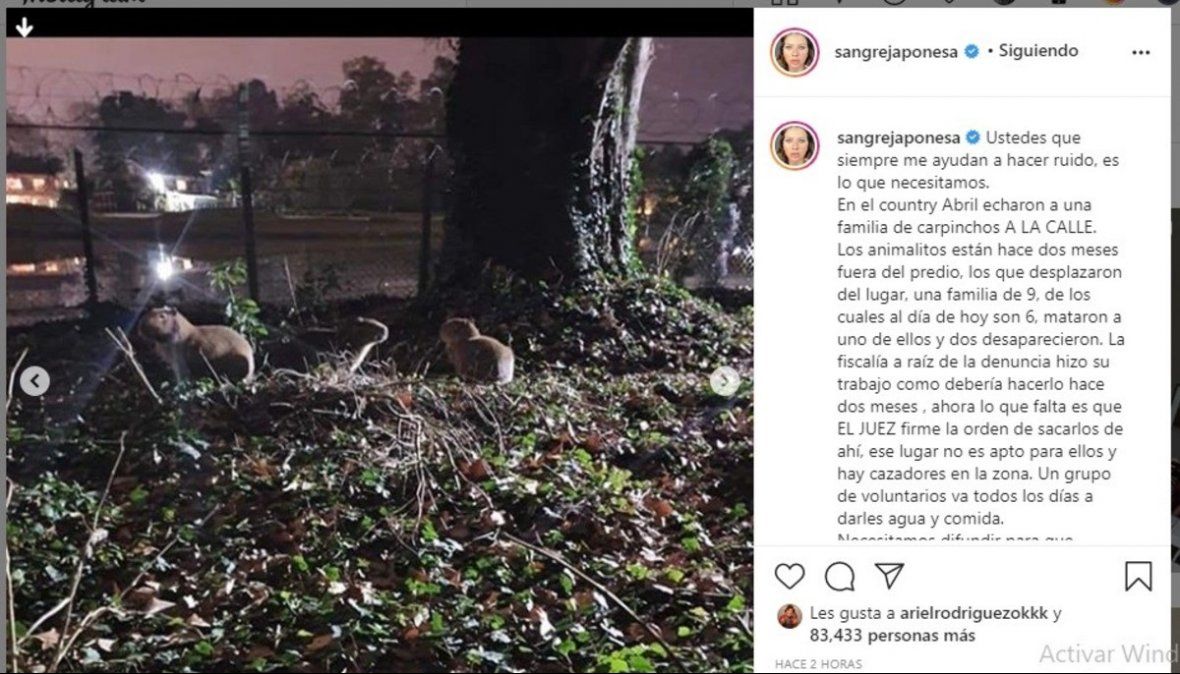This screenshot has height=674, width=1180.
Task: Click the white down arrow above the photo
Action: point(24,28)
